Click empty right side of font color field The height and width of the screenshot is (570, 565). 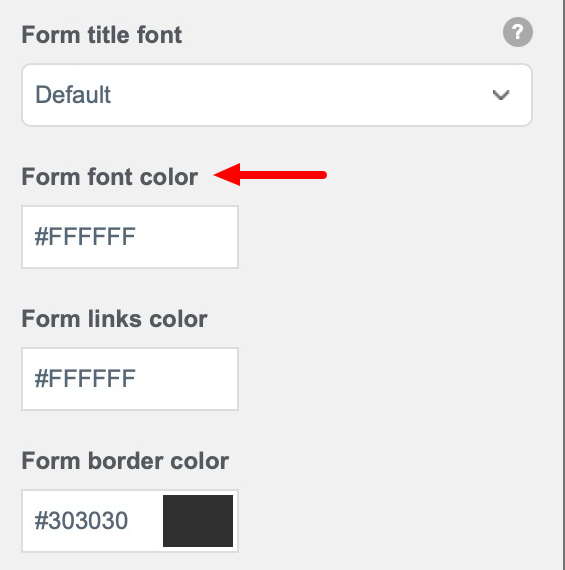click(x=187, y=237)
